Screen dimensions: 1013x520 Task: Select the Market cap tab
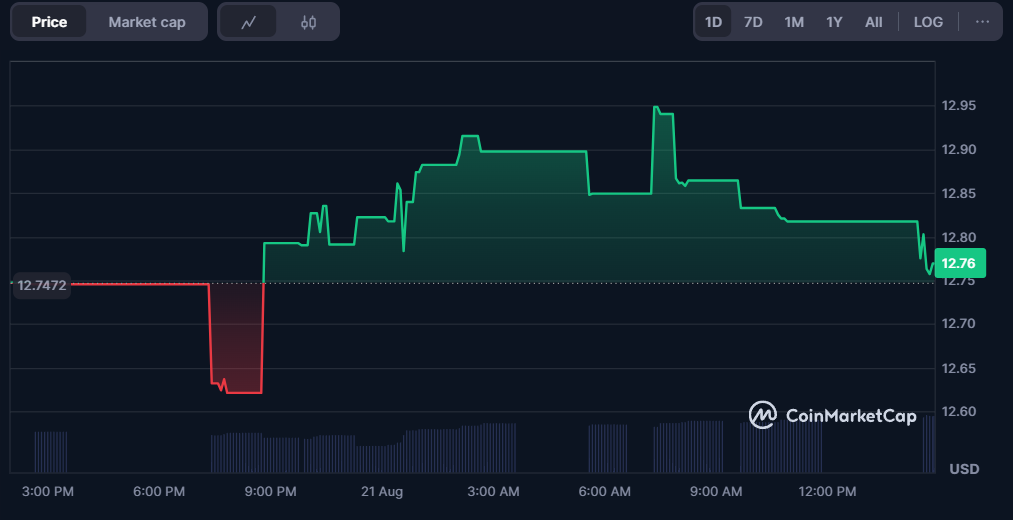pyautogui.click(x=147, y=22)
